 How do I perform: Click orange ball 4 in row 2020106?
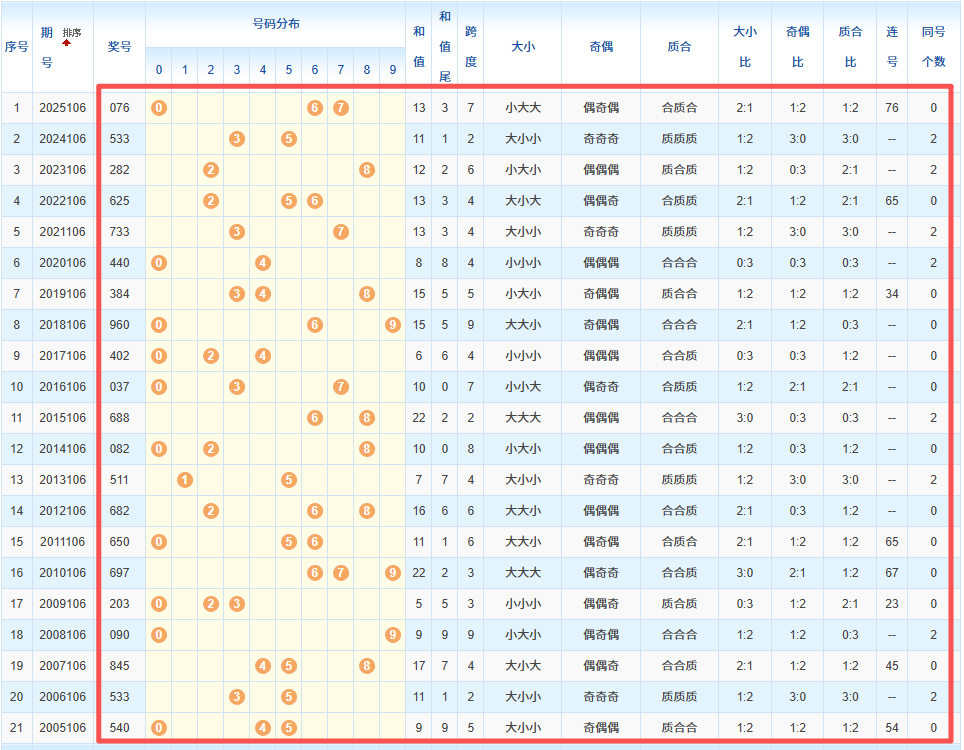[x=263, y=263]
